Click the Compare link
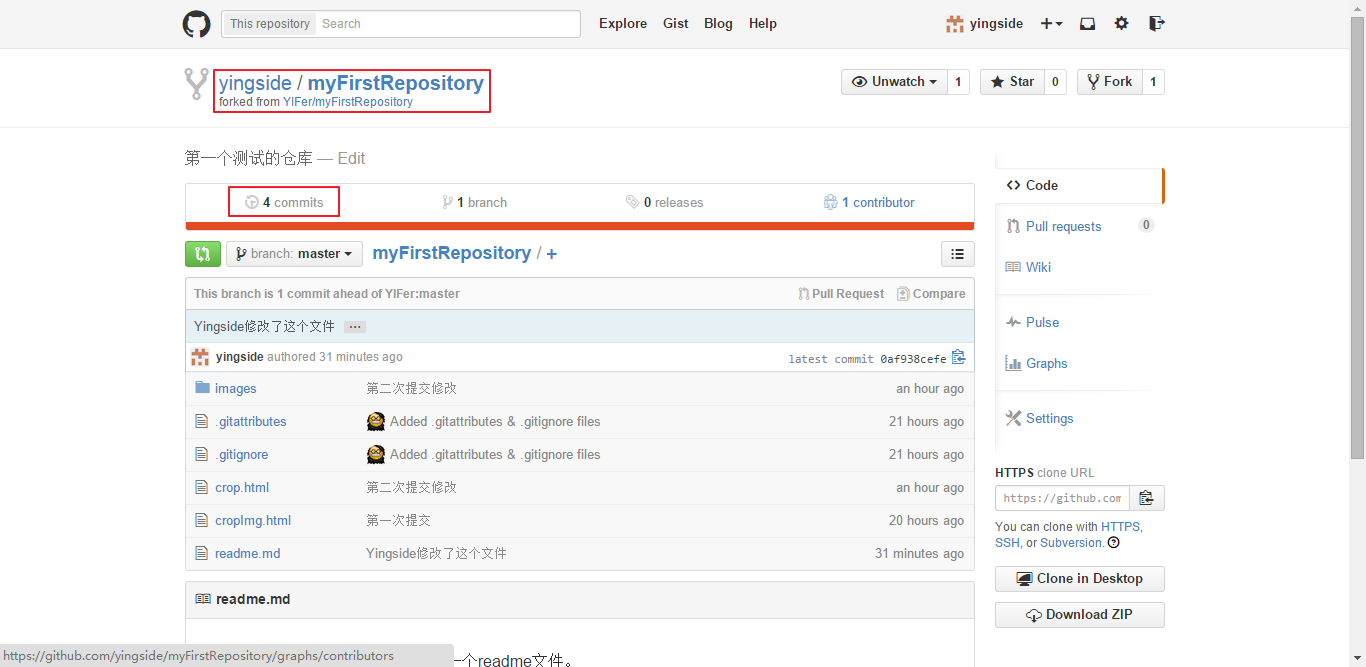This screenshot has width=1366, height=667. pos(931,294)
